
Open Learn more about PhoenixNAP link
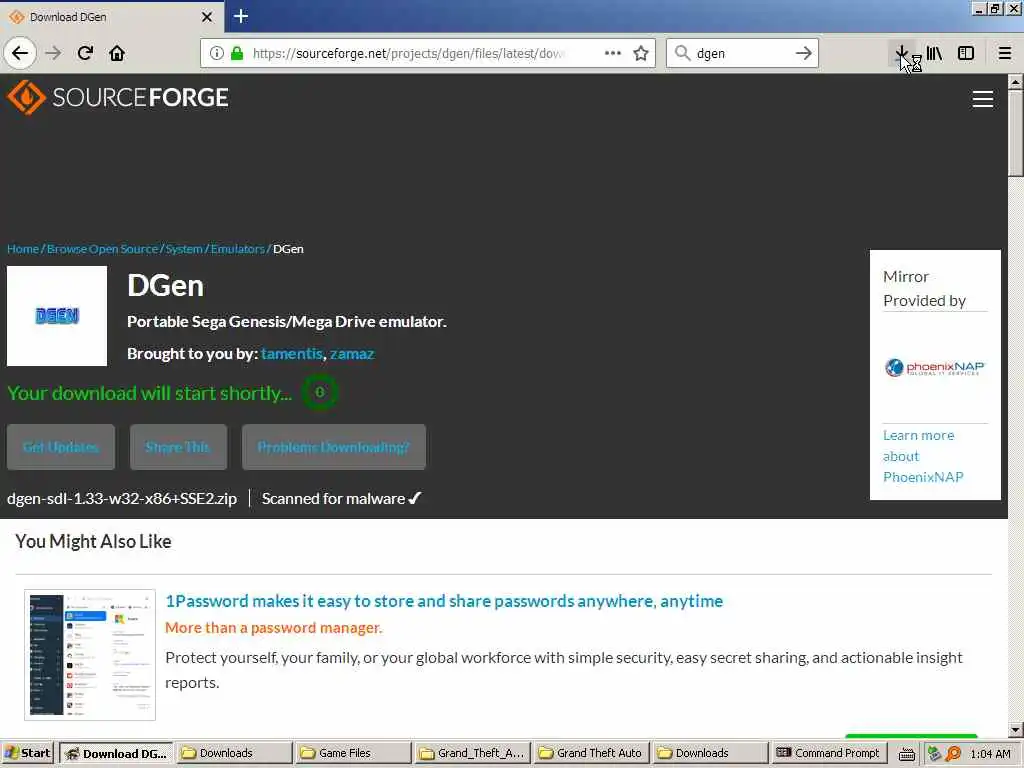(x=923, y=456)
